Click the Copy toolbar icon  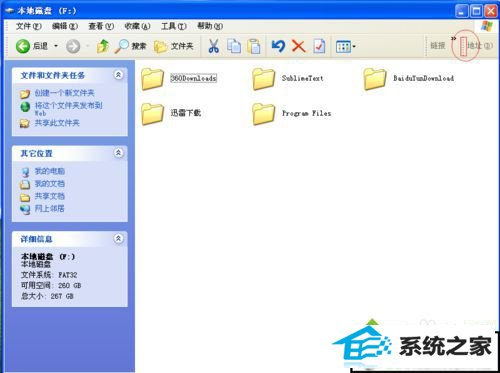point(234,46)
